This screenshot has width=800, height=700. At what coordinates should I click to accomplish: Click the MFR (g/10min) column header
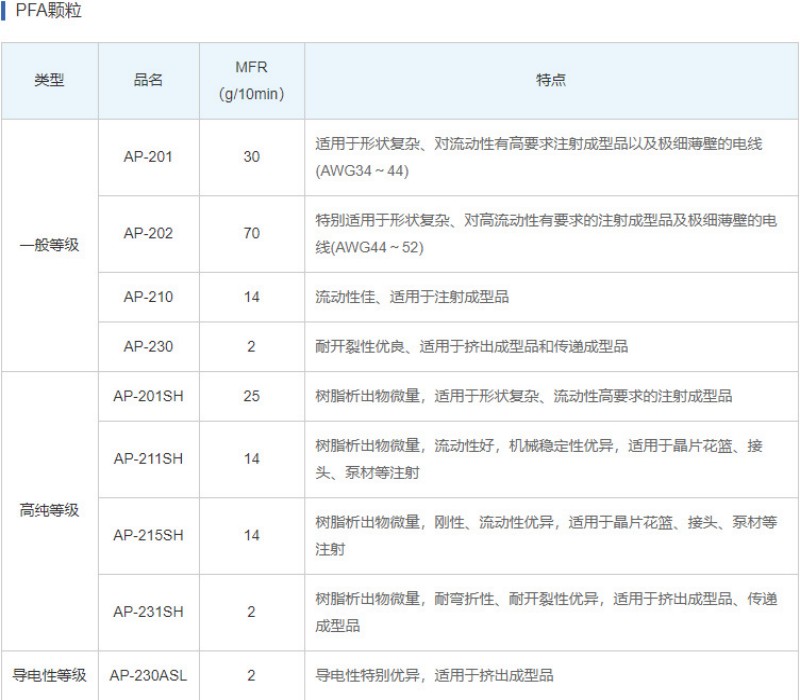pos(251,81)
